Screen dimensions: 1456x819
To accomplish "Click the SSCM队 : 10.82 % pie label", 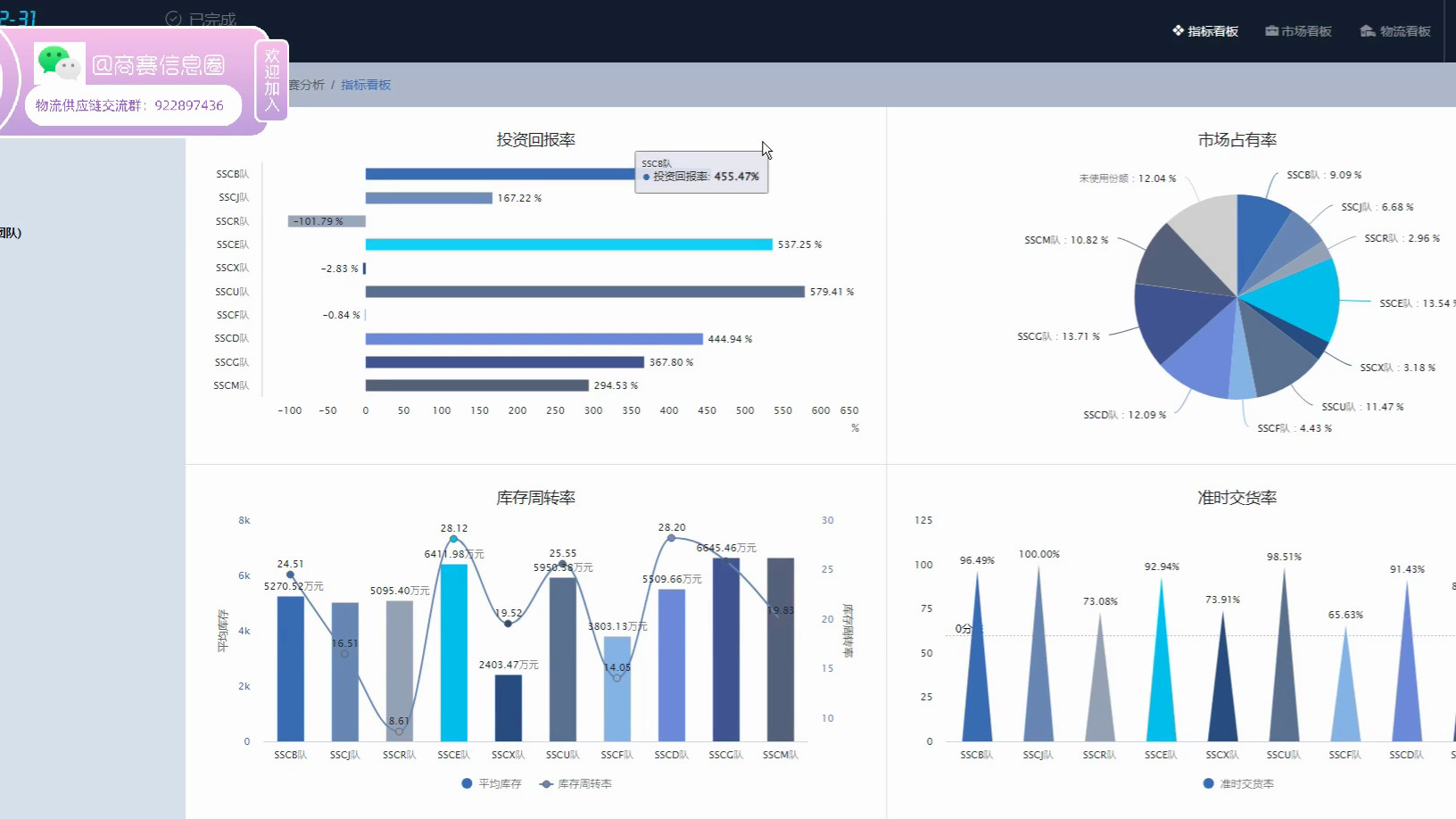I will 1066,240.
